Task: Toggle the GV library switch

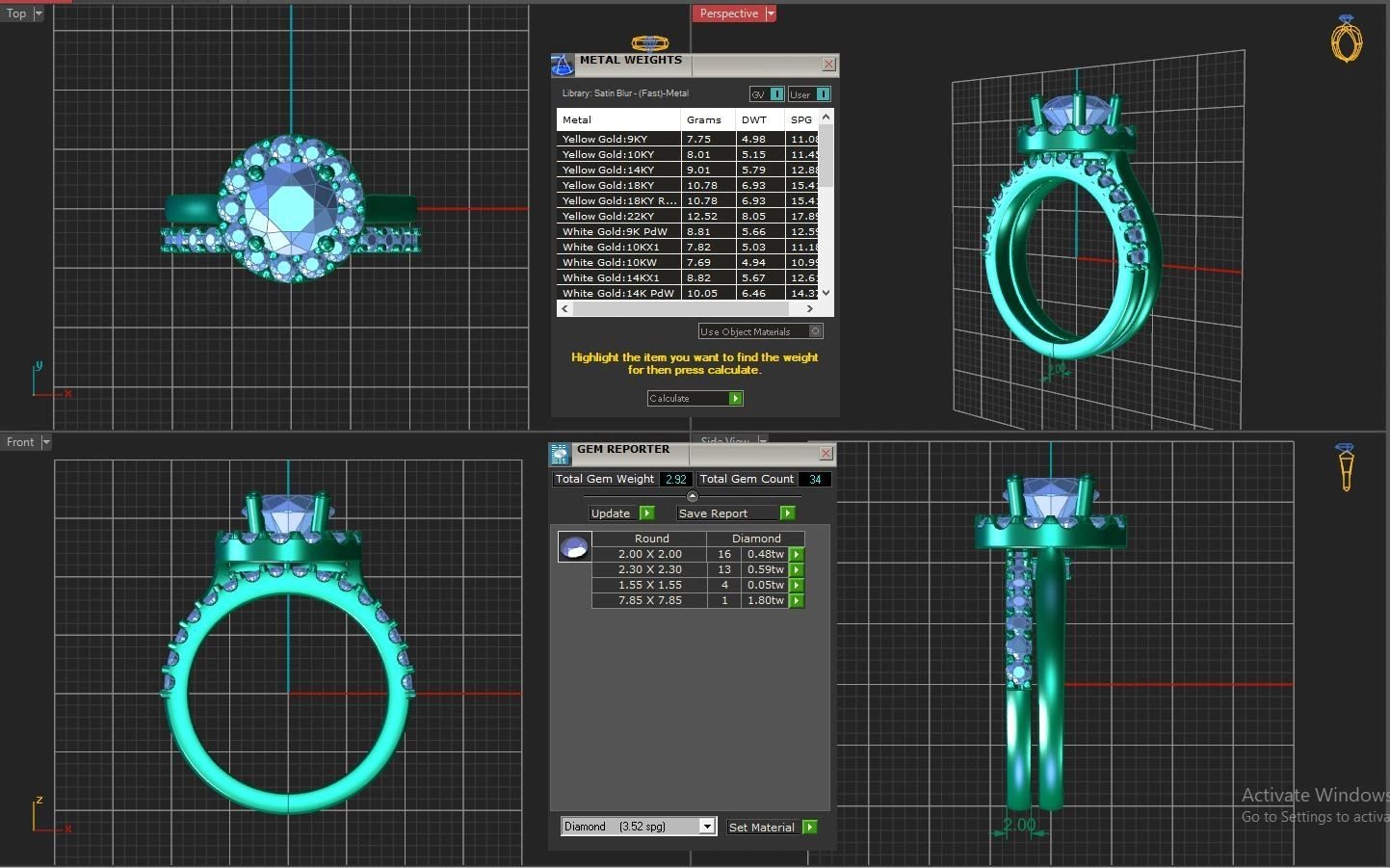Action: [776, 94]
